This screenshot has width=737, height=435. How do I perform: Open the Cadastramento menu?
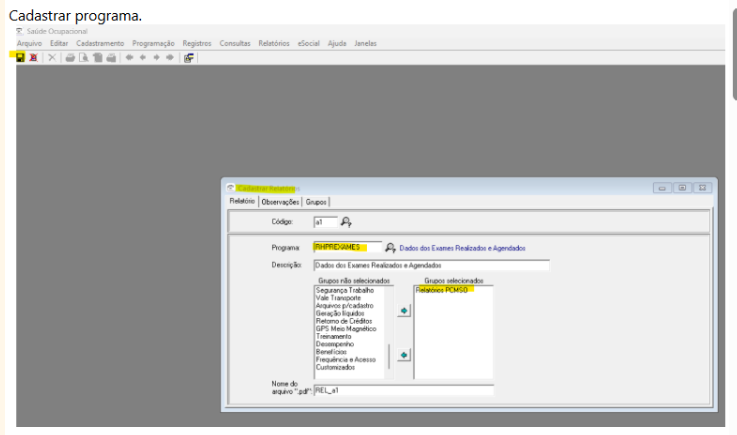100,44
